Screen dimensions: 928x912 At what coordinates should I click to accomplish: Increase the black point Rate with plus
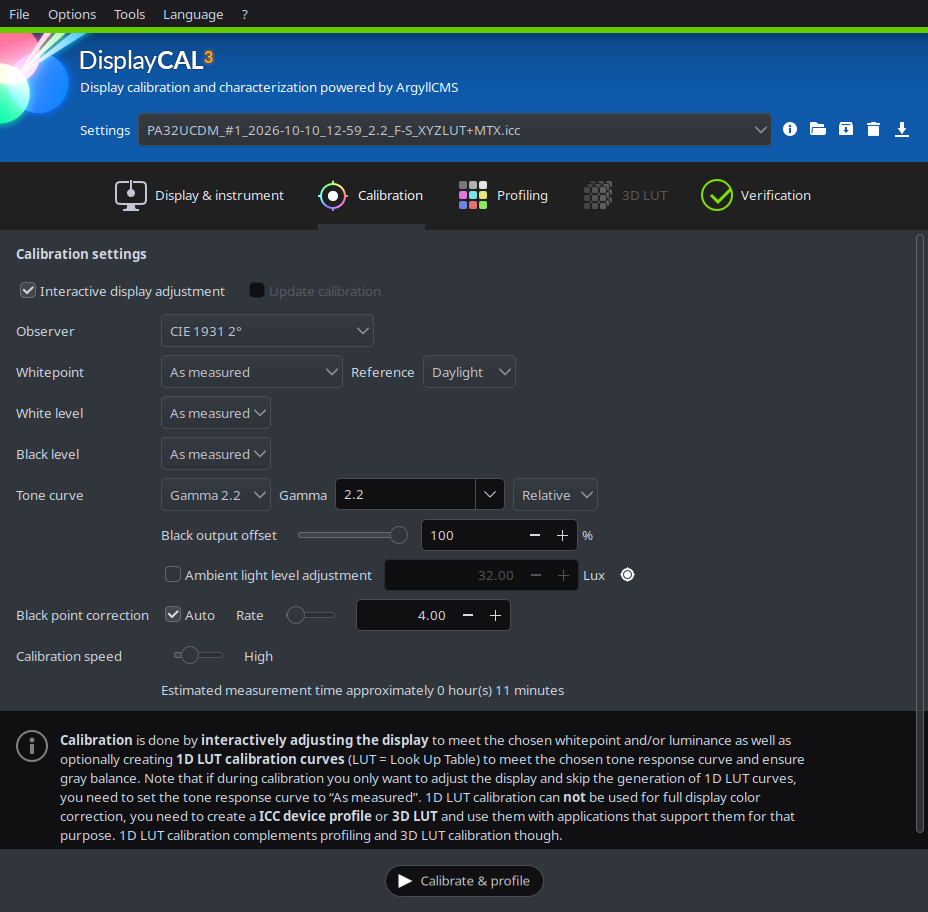[495, 615]
